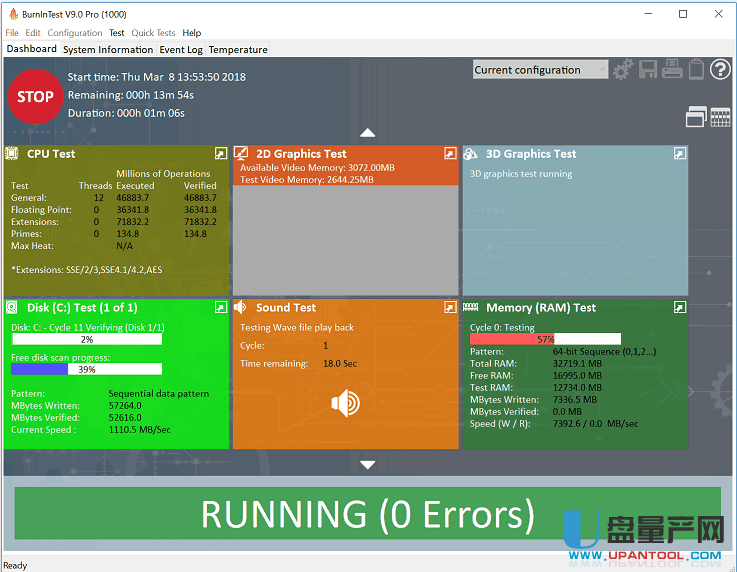Switch to the cascaded windows view icon

click(x=696, y=117)
